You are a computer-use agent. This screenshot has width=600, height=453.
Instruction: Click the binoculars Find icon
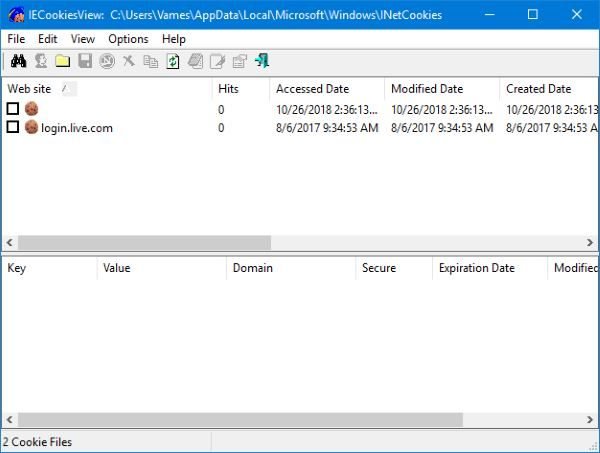click(x=18, y=61)
